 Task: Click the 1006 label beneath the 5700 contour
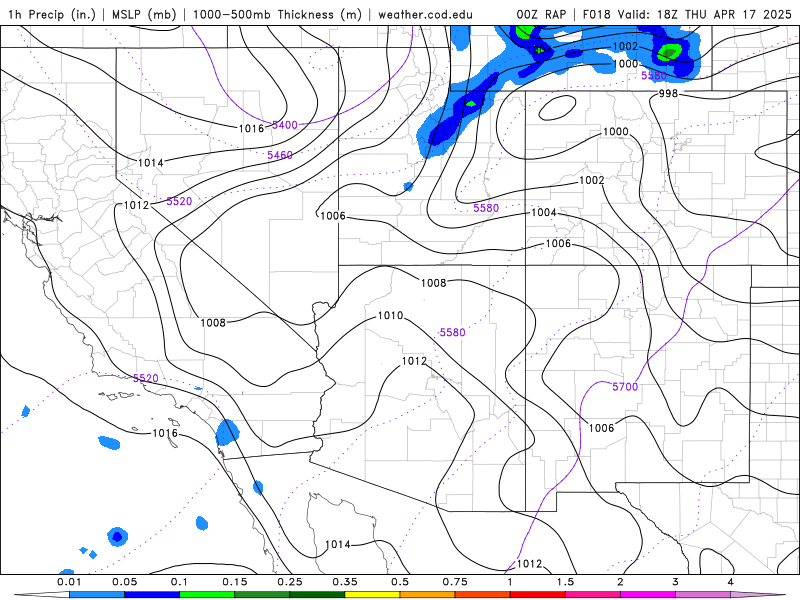click(x=602, y=428)
